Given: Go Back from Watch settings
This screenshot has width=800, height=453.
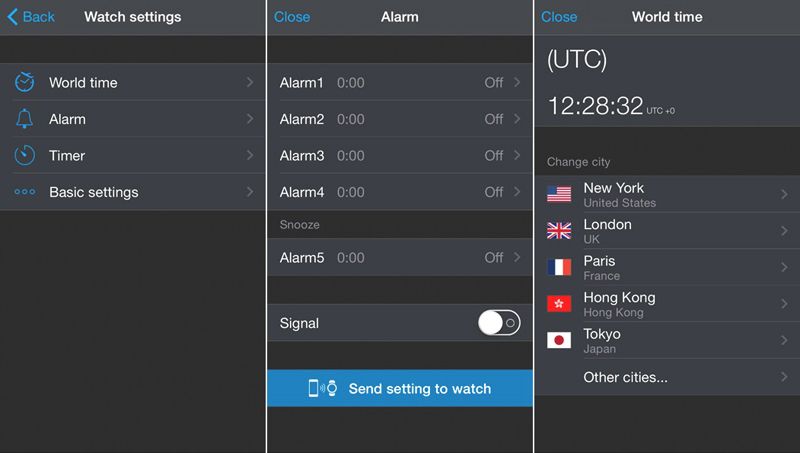Looking at the screenshot, I should pos(31,17).
